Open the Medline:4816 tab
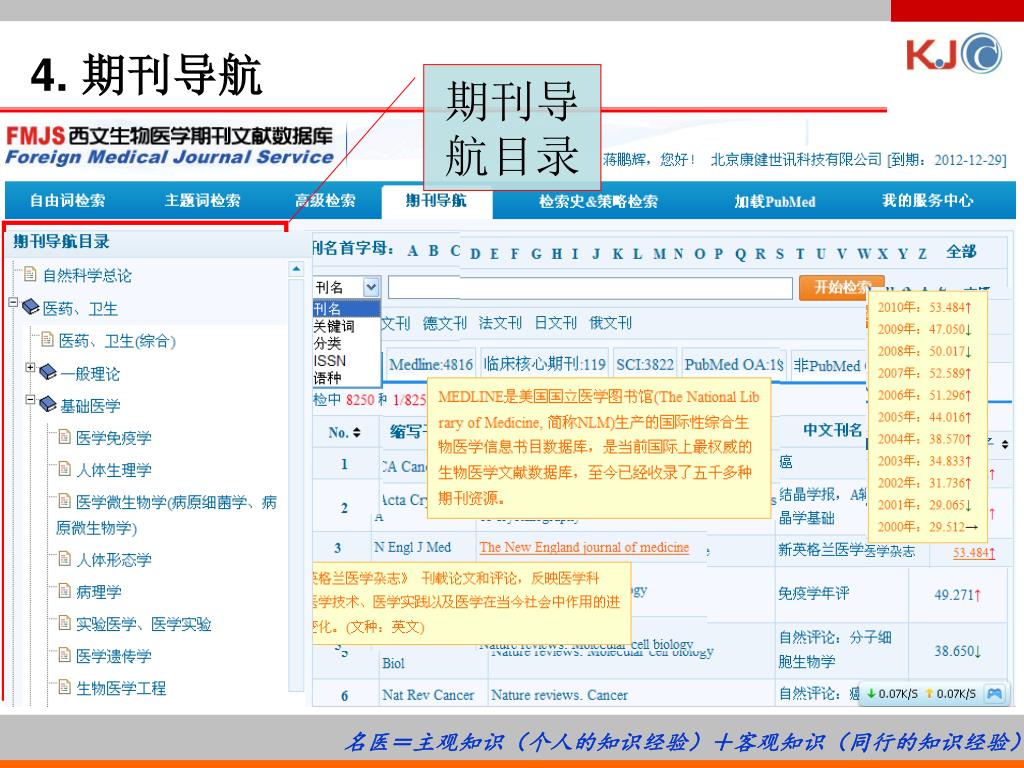The height and width of the screenshot is (768, 1024). coord(430,364)
